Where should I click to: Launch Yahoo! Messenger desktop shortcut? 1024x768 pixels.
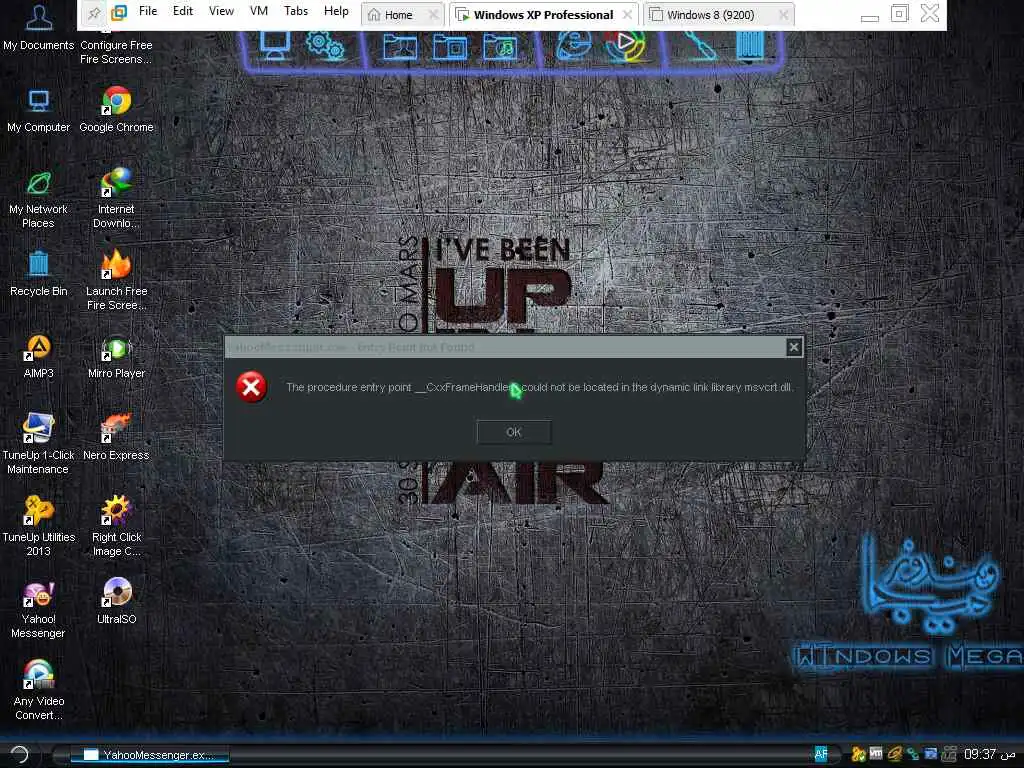39,609
